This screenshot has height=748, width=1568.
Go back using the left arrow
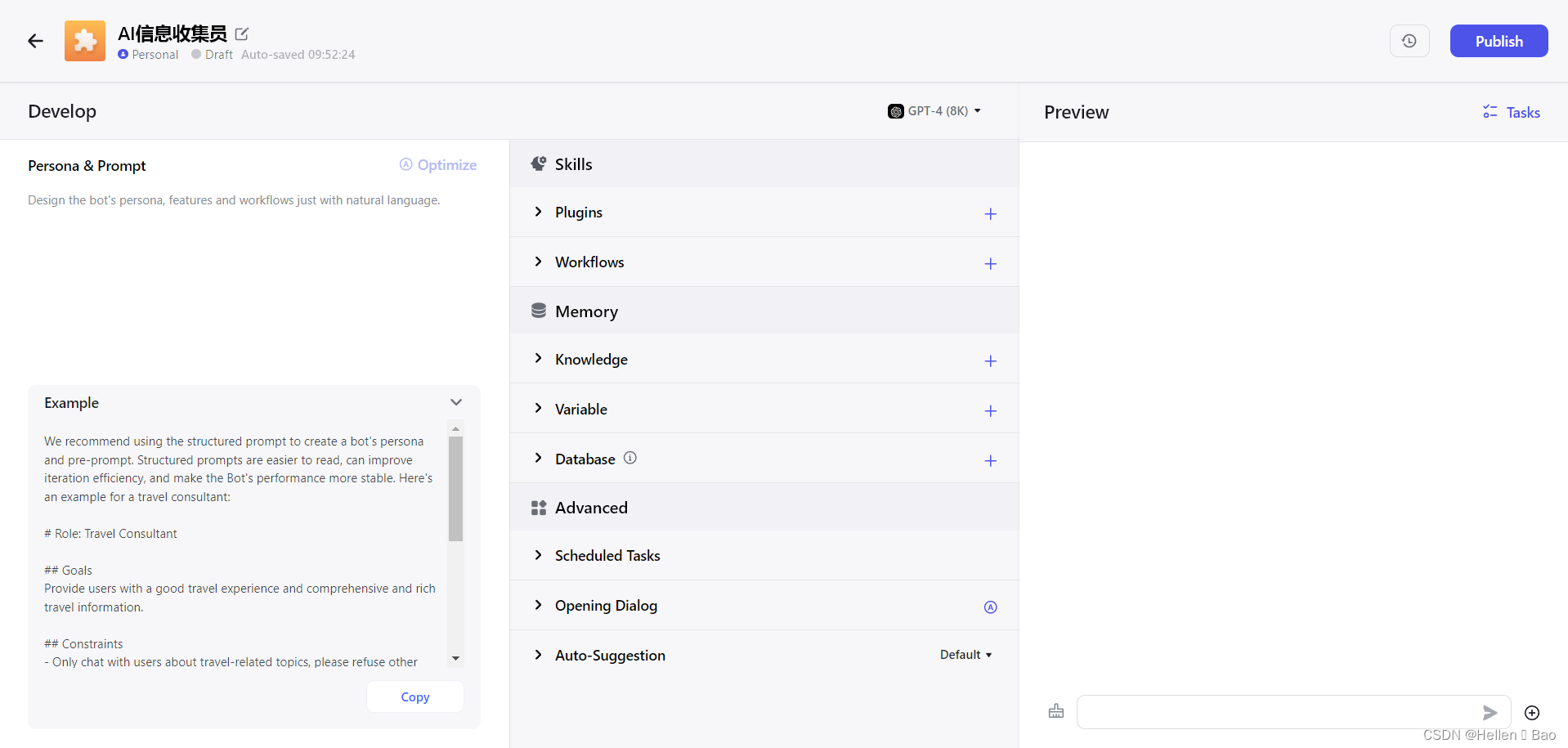coord(35,41)
